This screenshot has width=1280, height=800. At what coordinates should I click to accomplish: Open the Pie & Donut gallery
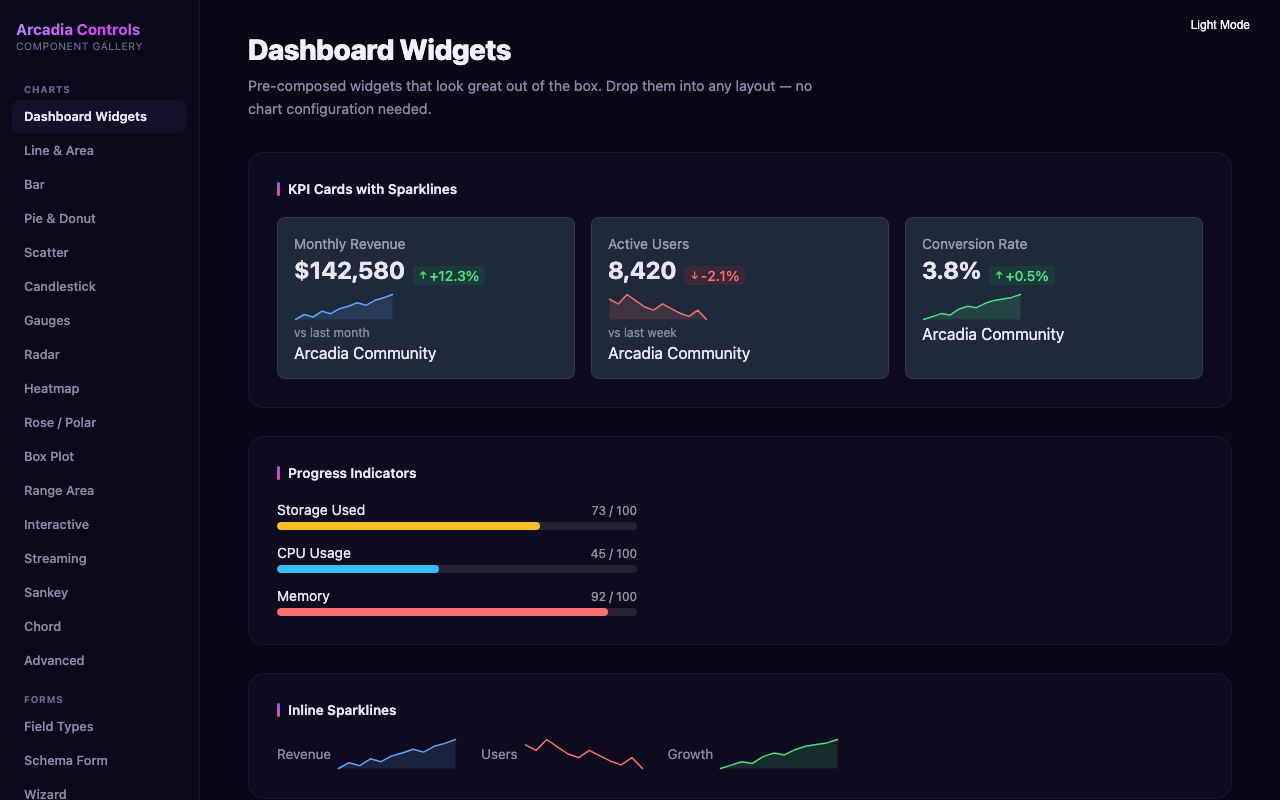pos(59,218)
